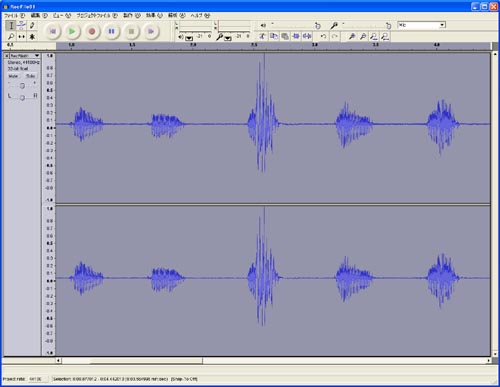
Task: Open the output meter dropdown arrow
Action: (189, 38)
